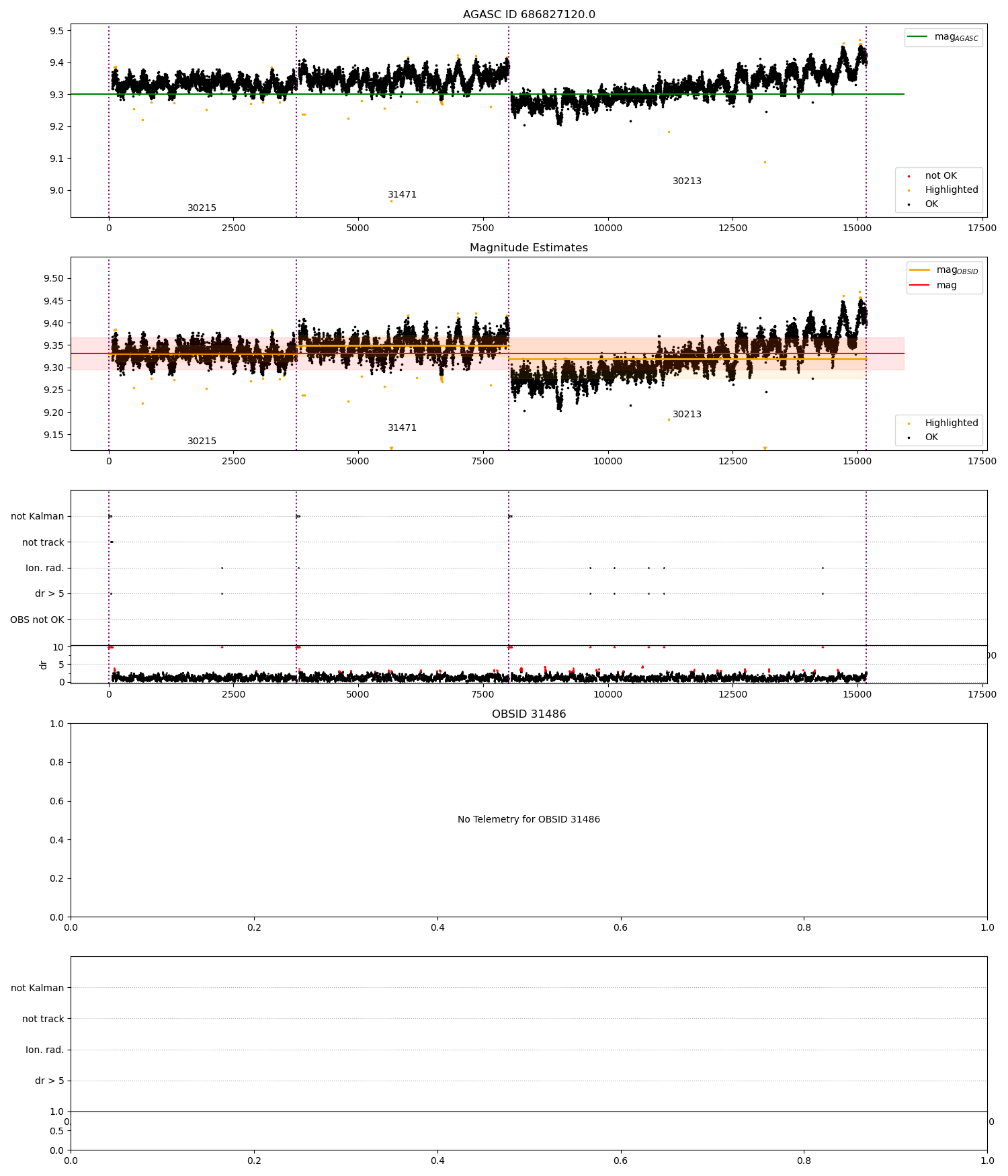Click the green mag AGASC legend line
1008x1176 pixels.
[917, 37]
